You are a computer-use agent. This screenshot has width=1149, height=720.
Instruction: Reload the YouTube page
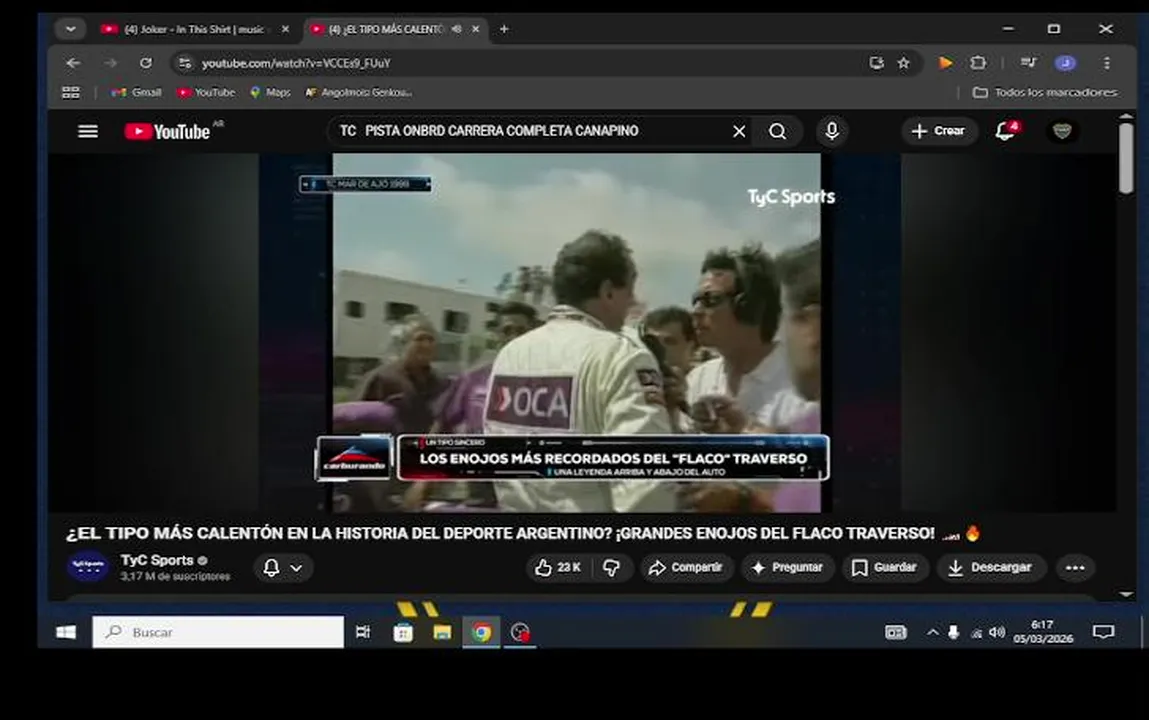146,64
